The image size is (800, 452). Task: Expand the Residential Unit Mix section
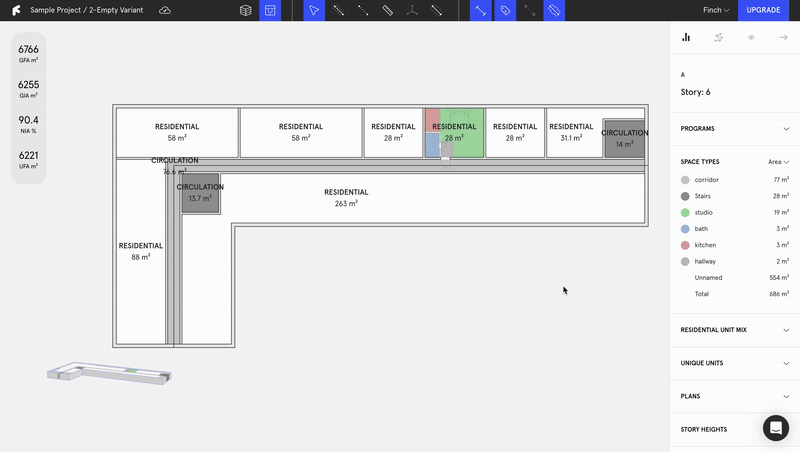point(734,330)
